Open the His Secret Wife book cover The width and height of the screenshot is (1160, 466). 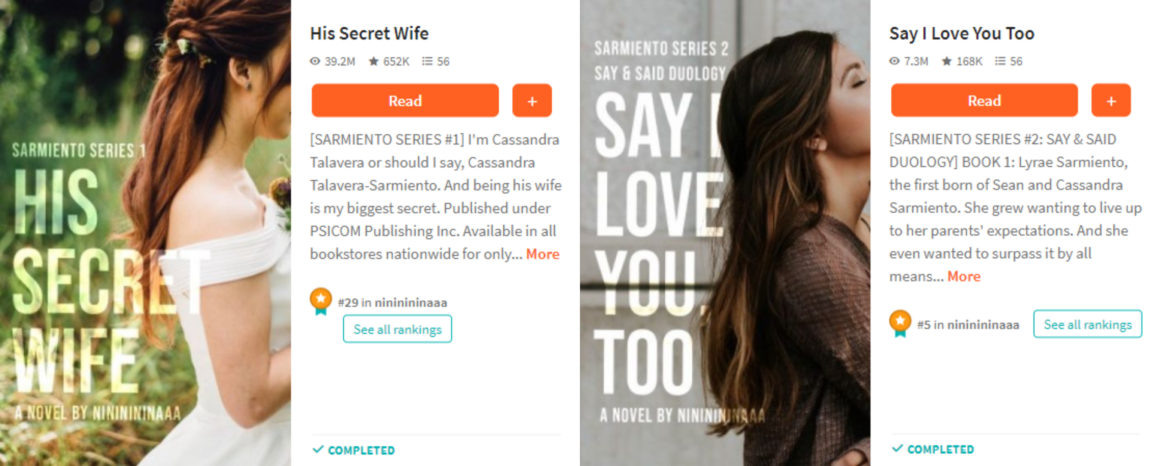tap(145, 233)
